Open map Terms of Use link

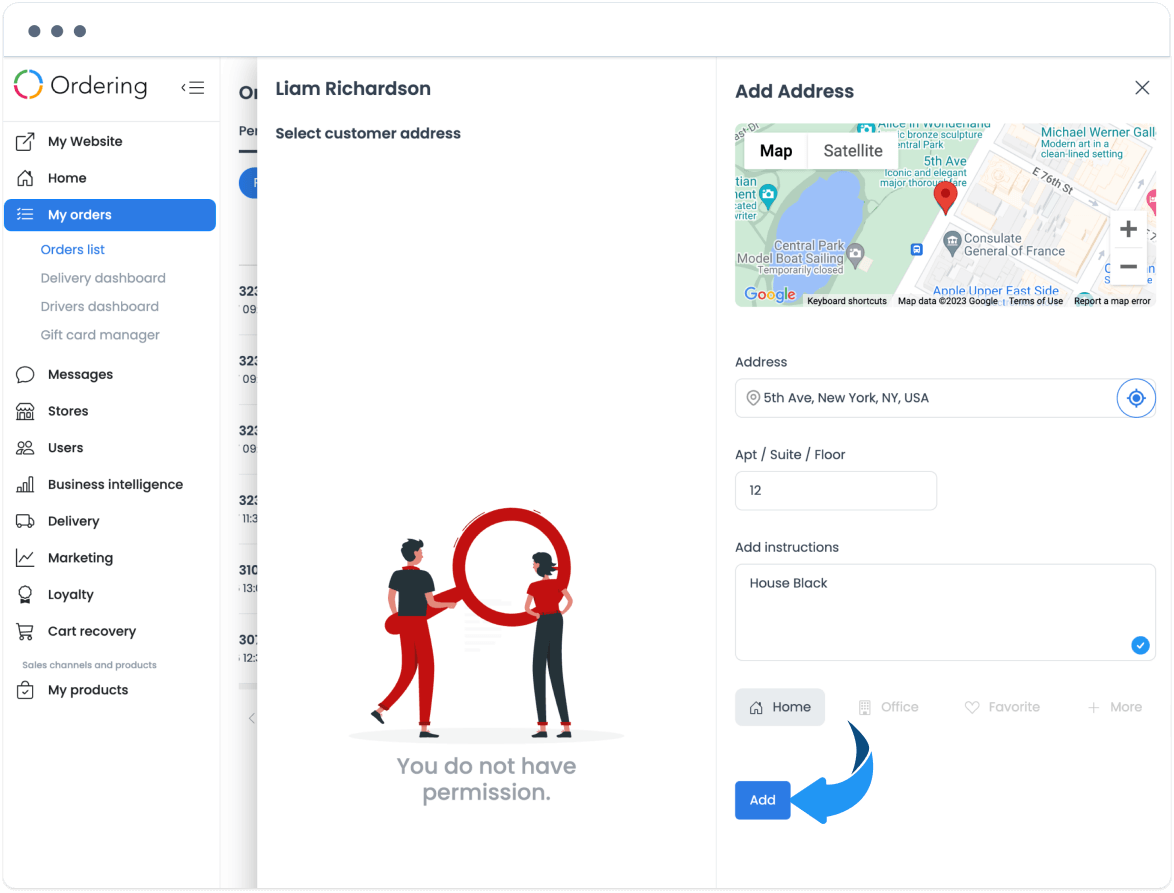(x=1035, y=301)
